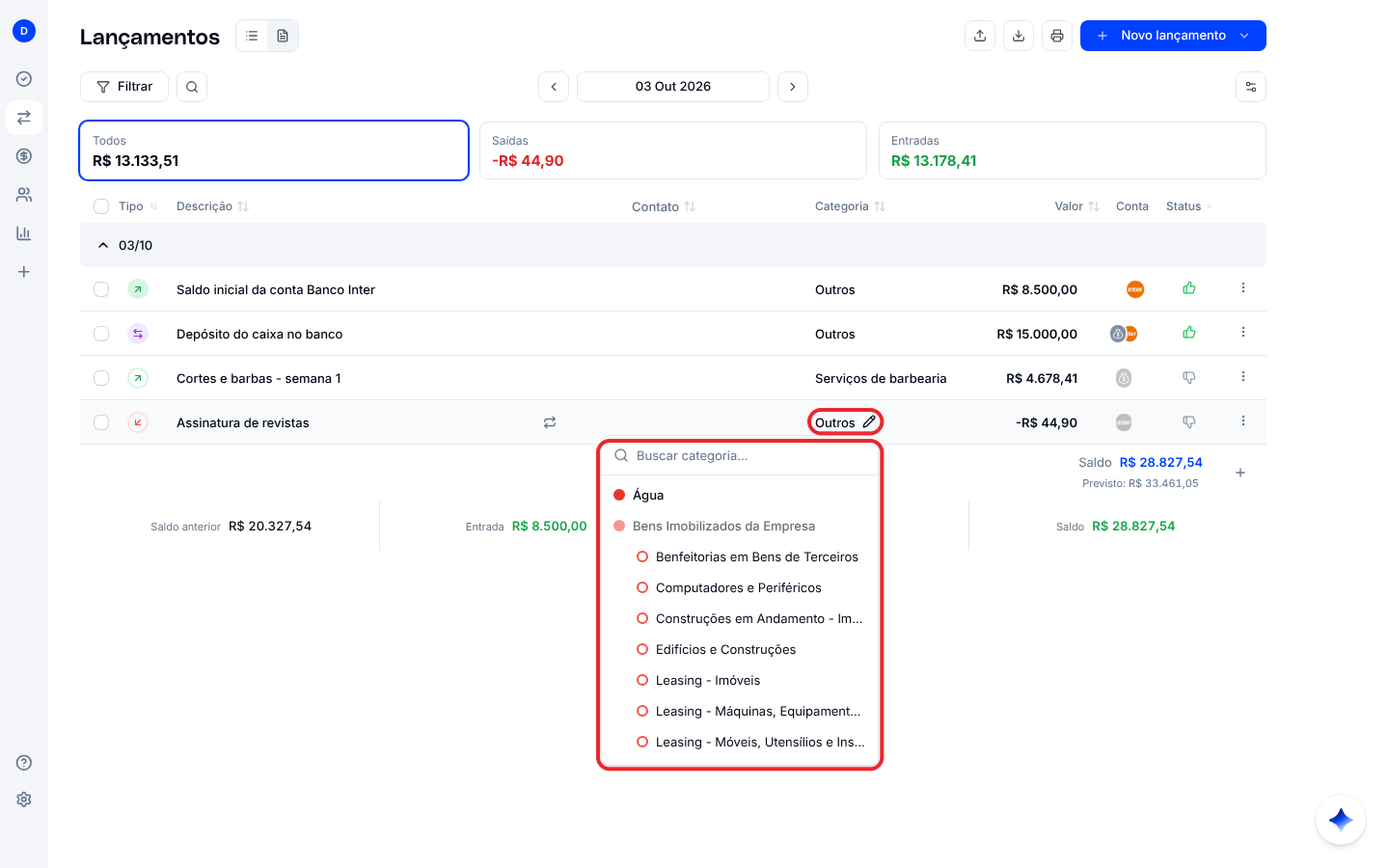Open the display settings sliders icon

coord(1251,87)
